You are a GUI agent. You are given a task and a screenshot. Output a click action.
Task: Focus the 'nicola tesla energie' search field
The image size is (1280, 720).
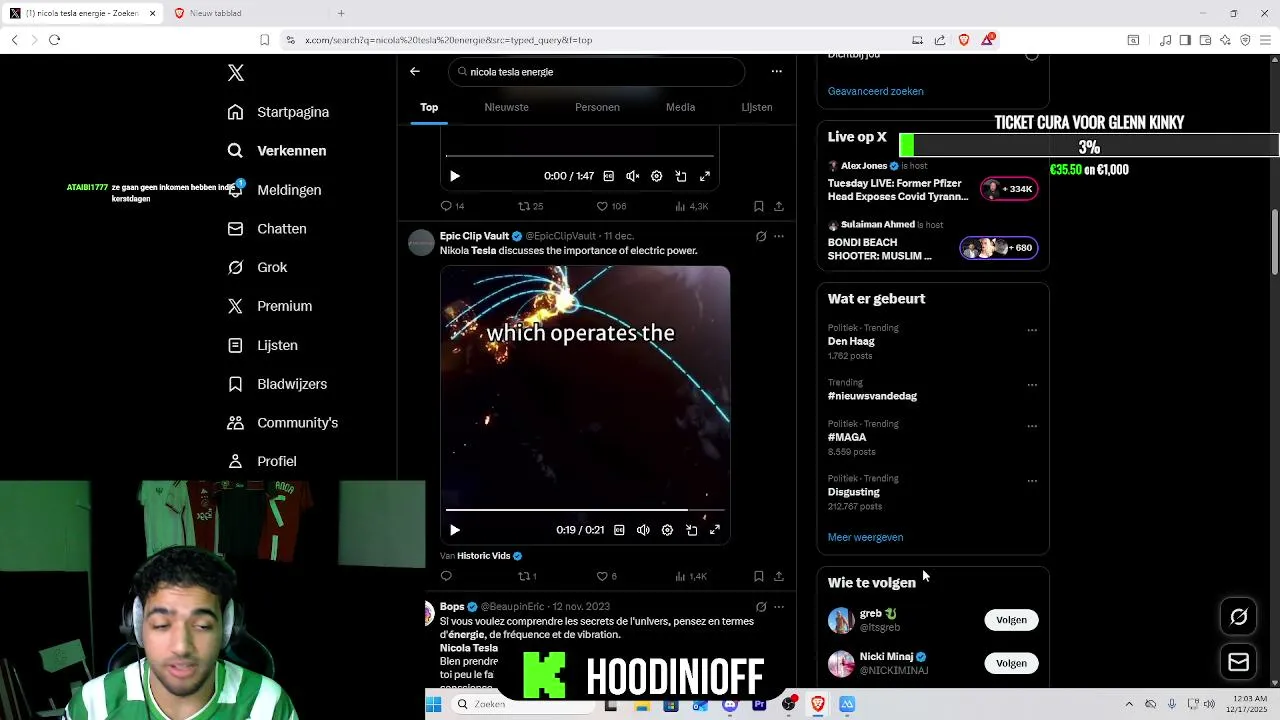pos(597,72)
